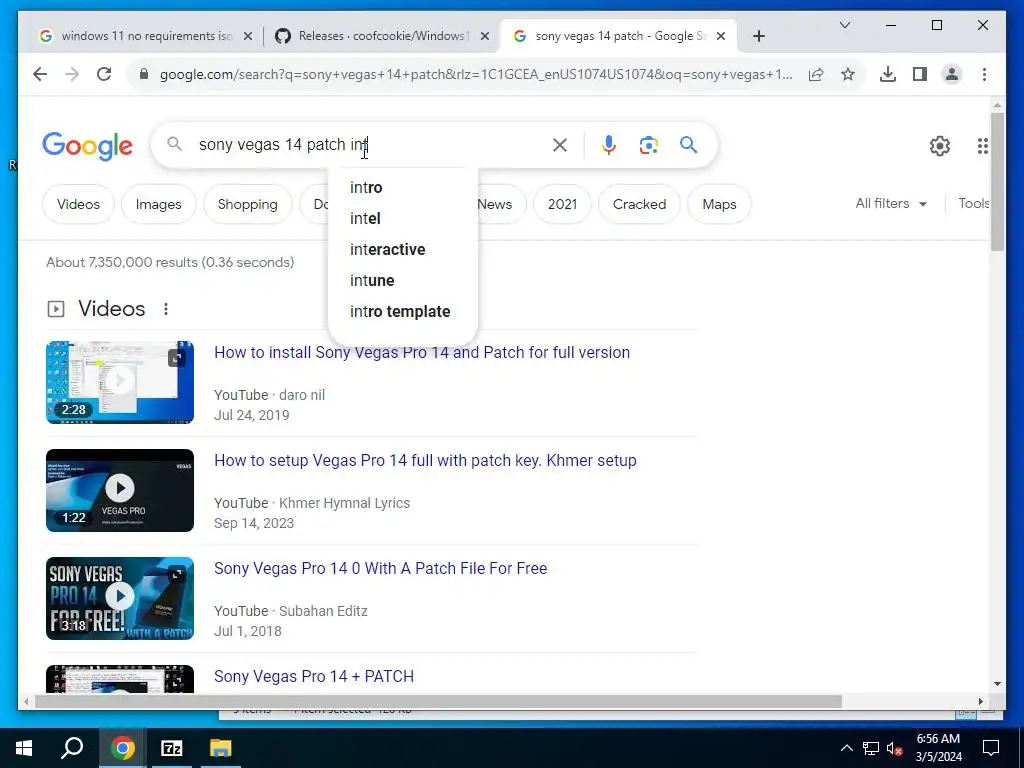Choose the "intel" suggestion
1024x768 pixels.
click(x=403, y=219)
